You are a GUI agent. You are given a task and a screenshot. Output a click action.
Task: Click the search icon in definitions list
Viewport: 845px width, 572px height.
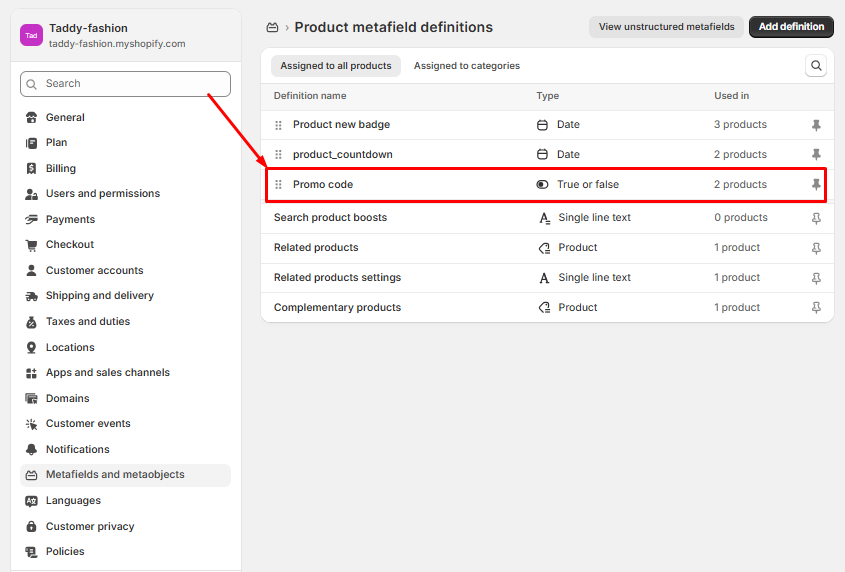pos(817,66)
